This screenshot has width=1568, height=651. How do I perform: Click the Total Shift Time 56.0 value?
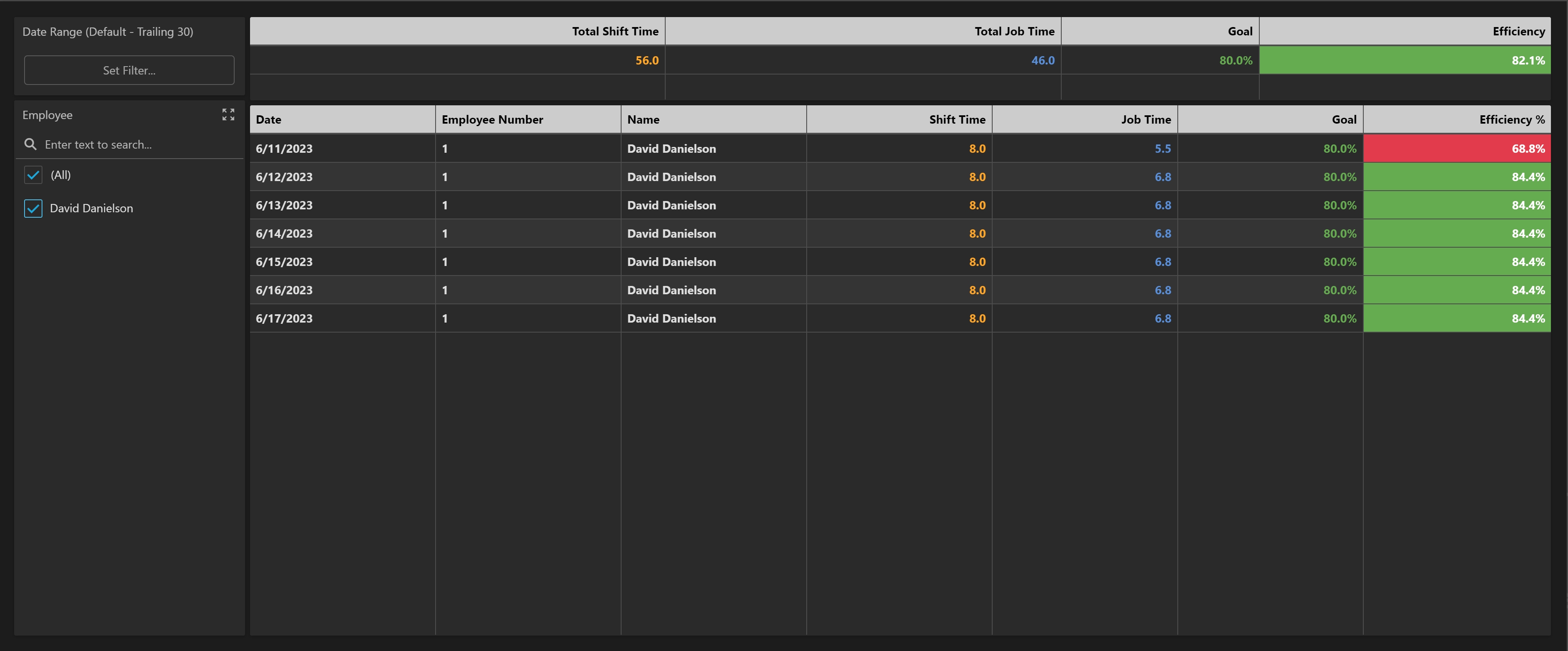647,60
